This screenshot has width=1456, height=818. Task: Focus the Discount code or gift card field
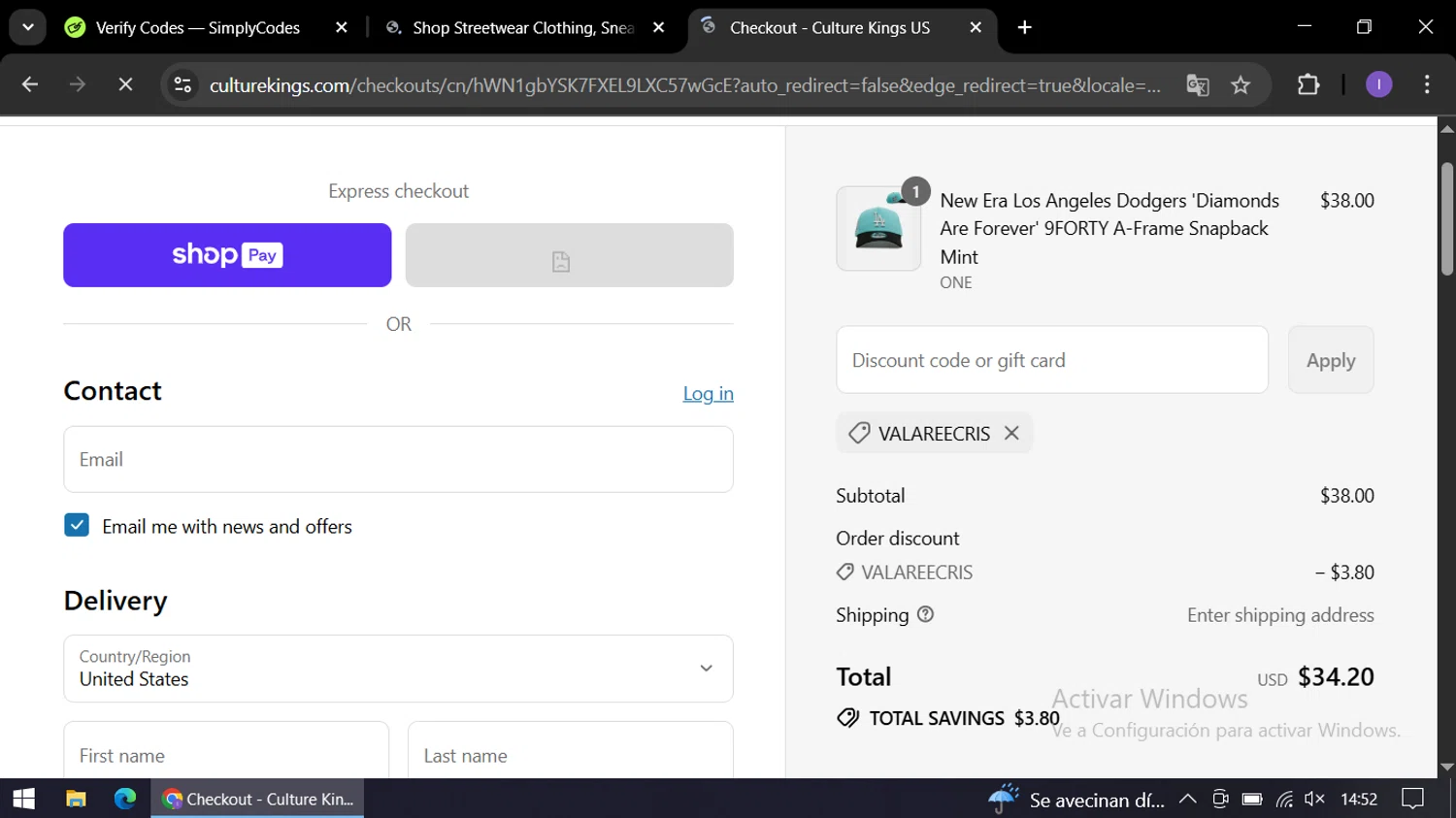1052,360
